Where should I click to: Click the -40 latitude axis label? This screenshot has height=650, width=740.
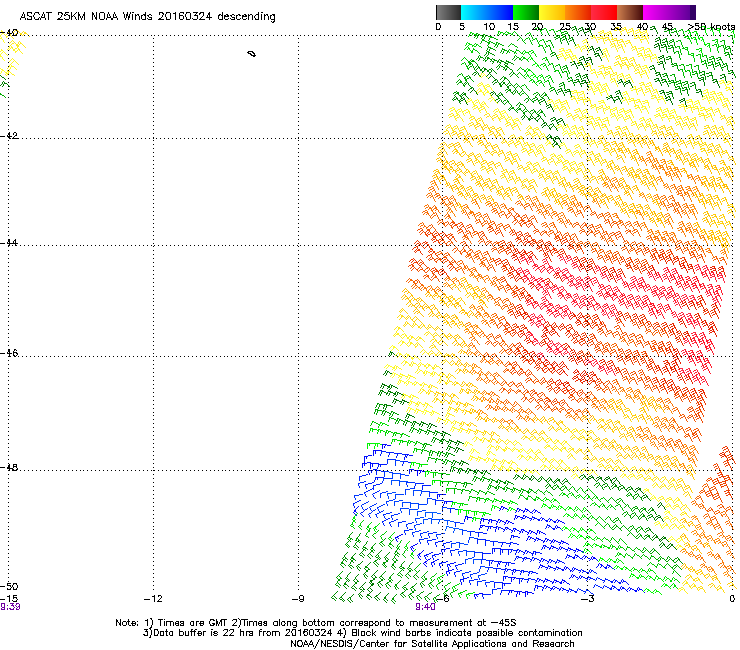9,33
